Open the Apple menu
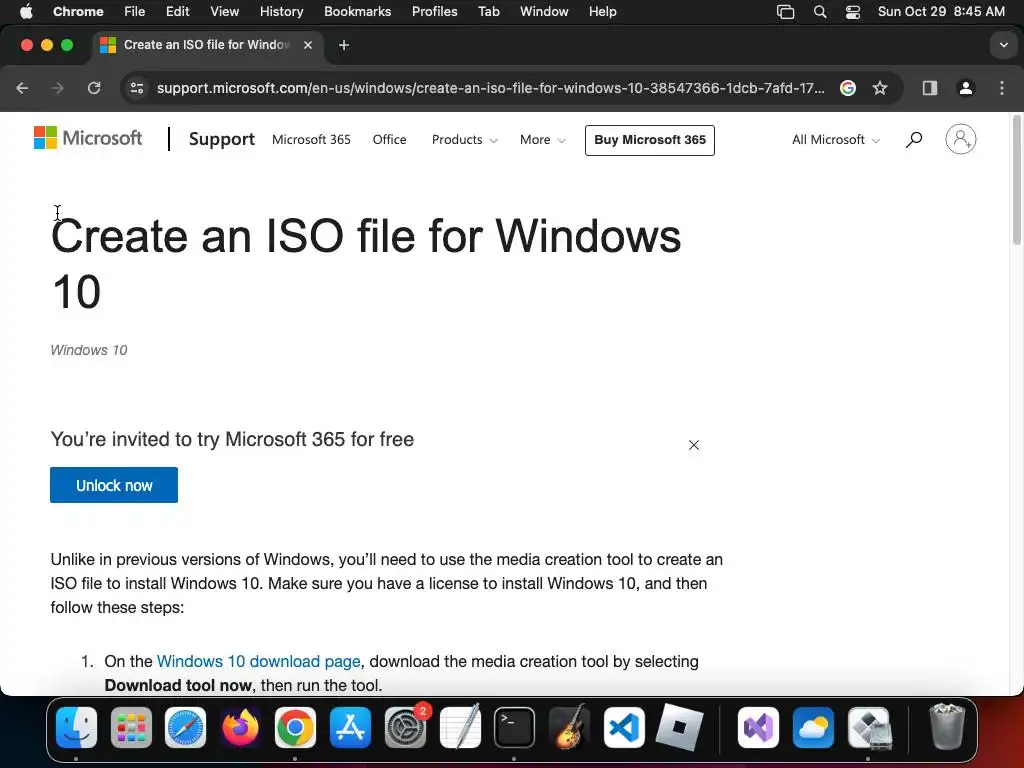 pyautogui.click(x=26, y=12)
